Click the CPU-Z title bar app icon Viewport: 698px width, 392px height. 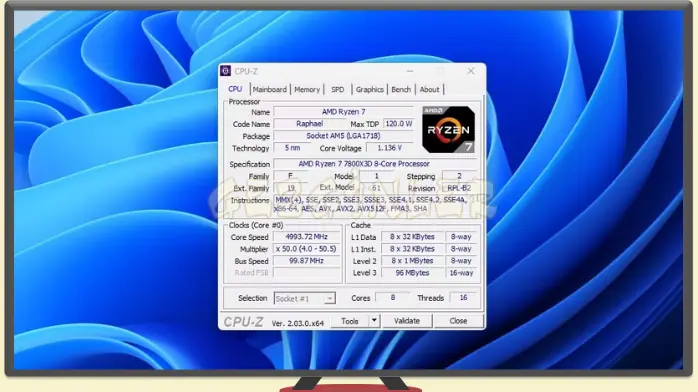(x=226, y=71)
